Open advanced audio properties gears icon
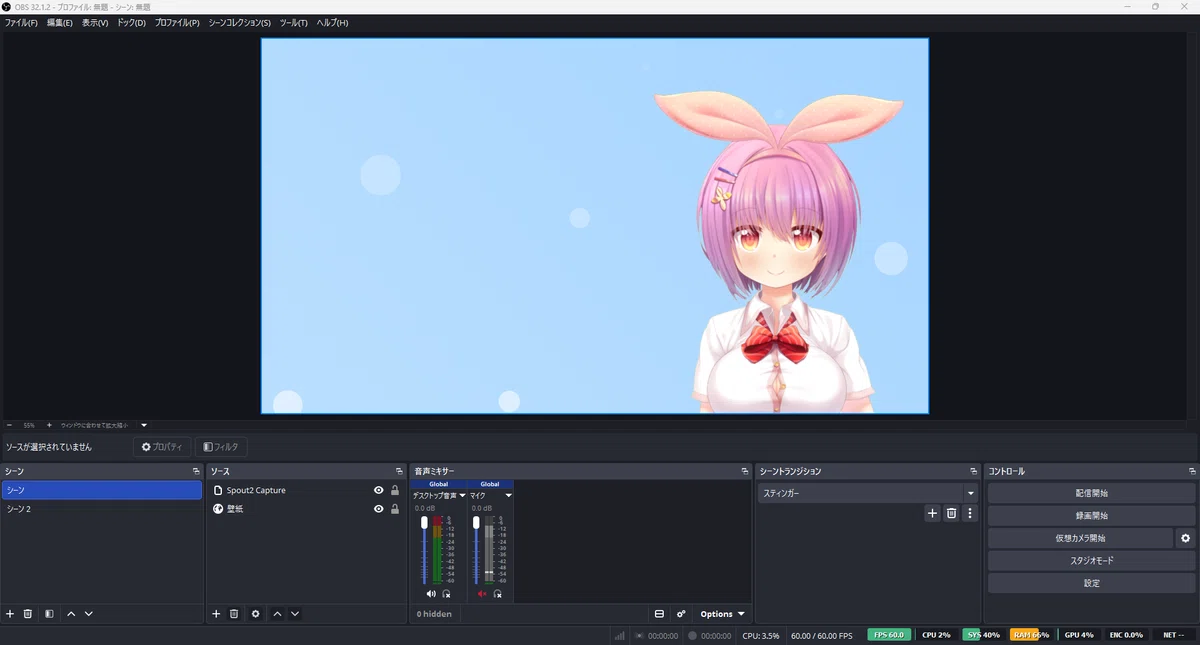1200x645 pixels. [681, 614]
